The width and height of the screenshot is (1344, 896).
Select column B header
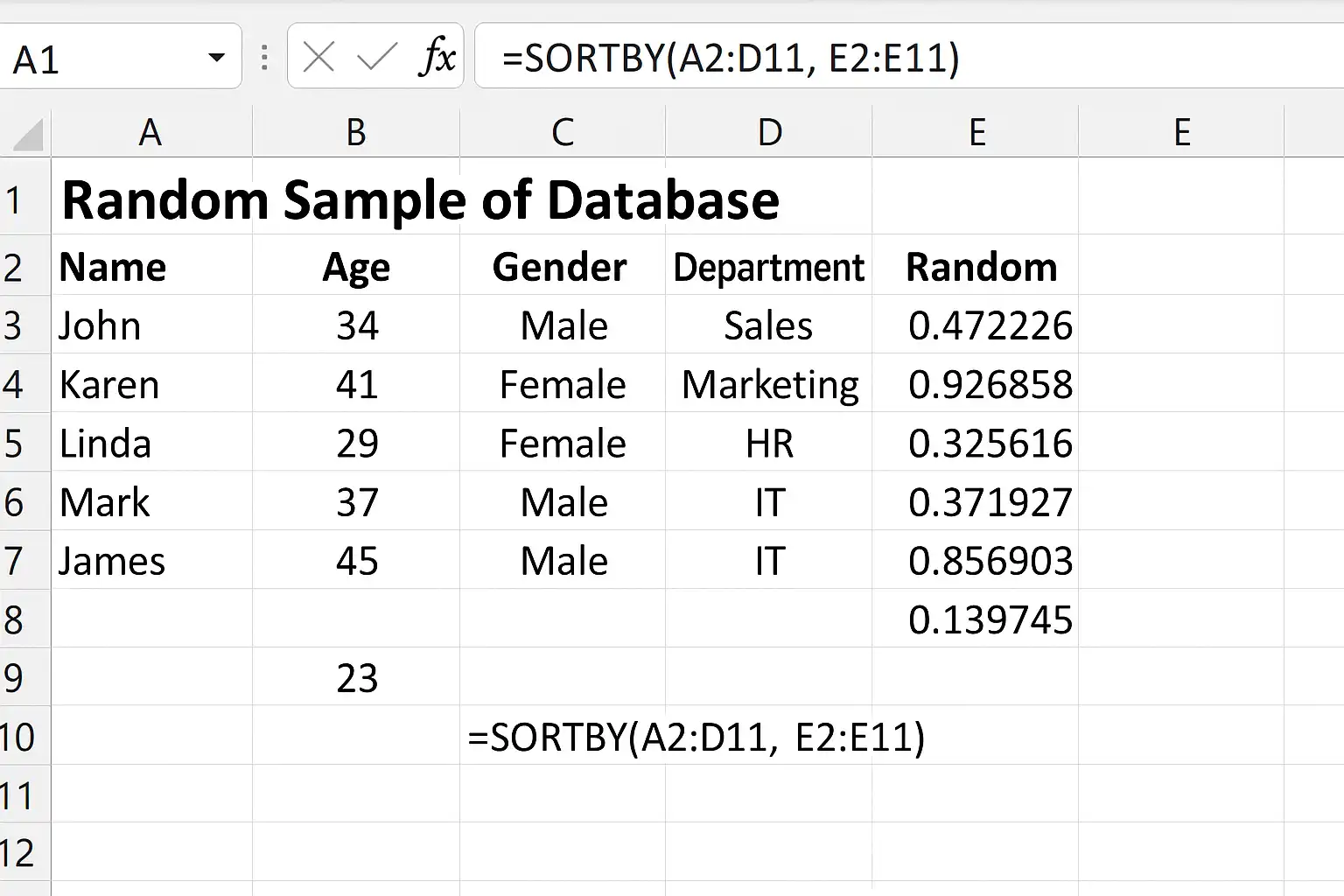pyautogui.click(x=356, y=132)
